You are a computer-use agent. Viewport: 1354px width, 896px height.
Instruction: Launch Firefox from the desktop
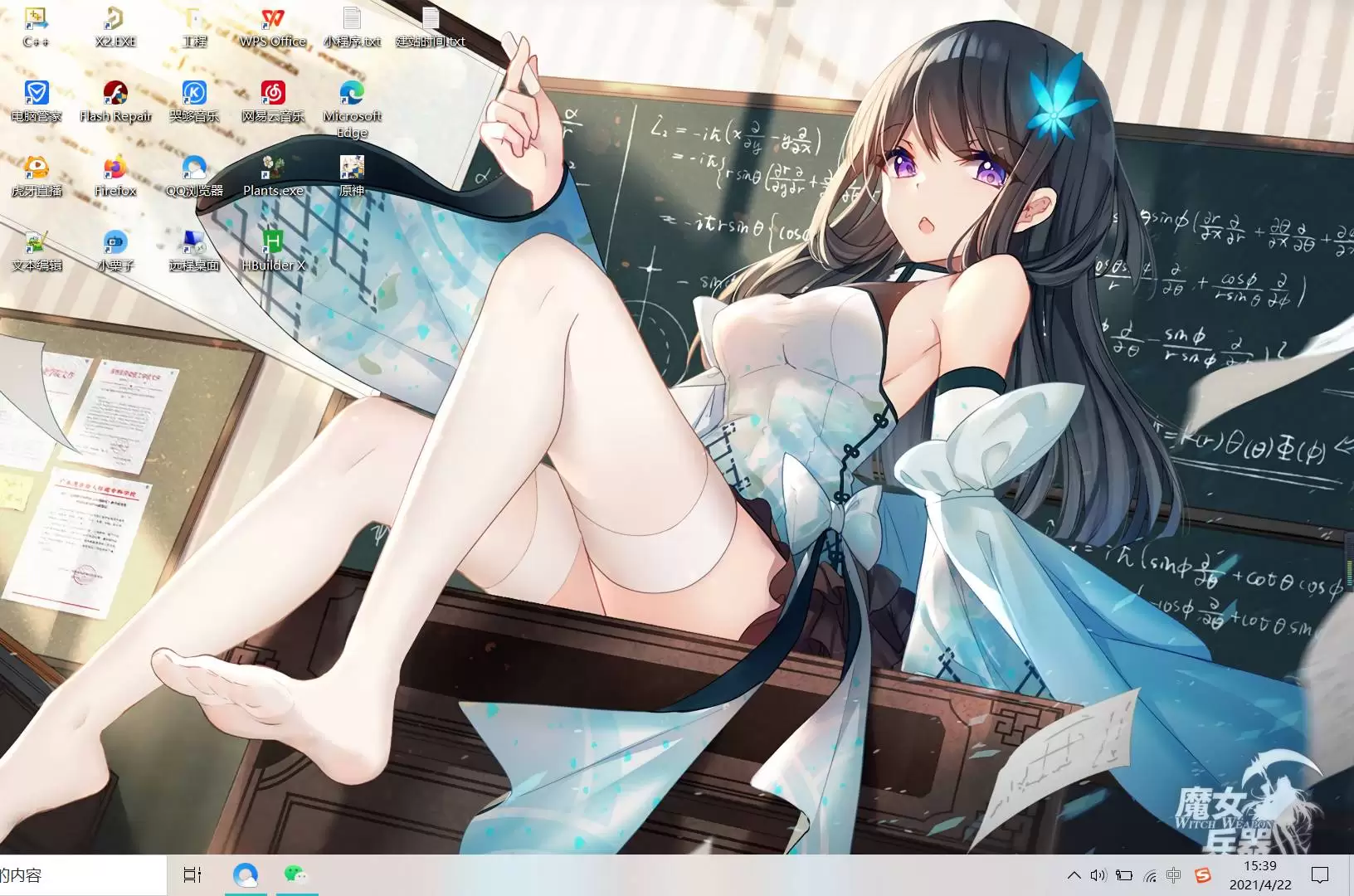tap(115, 169)
